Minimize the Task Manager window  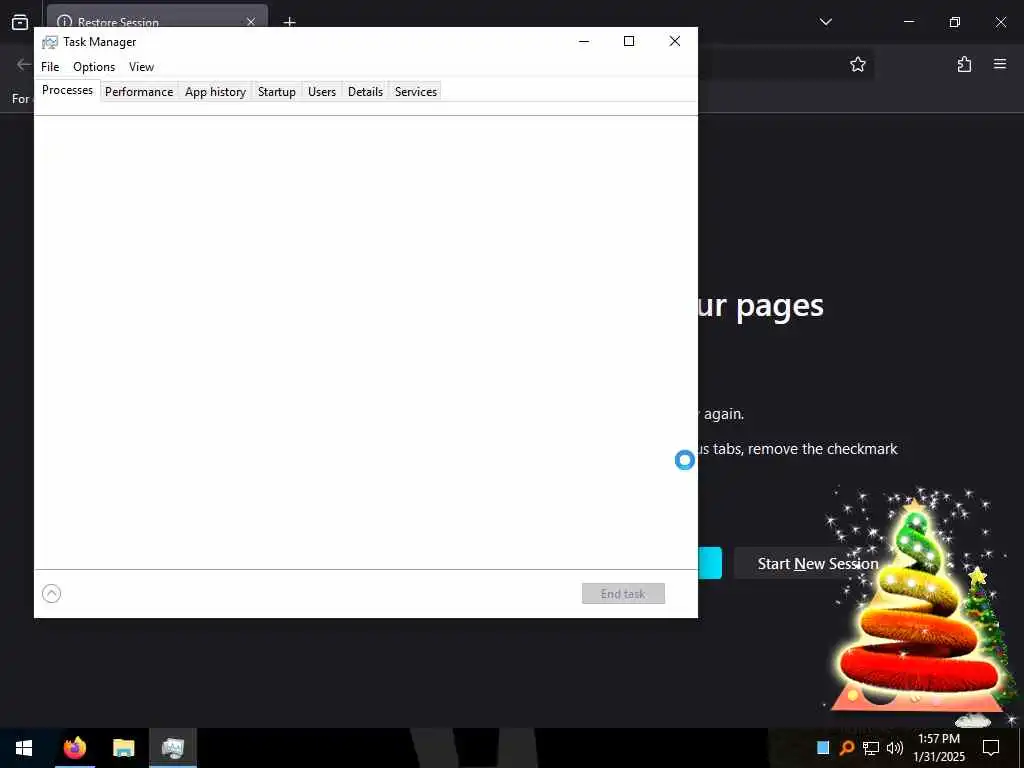coord(584,41)
